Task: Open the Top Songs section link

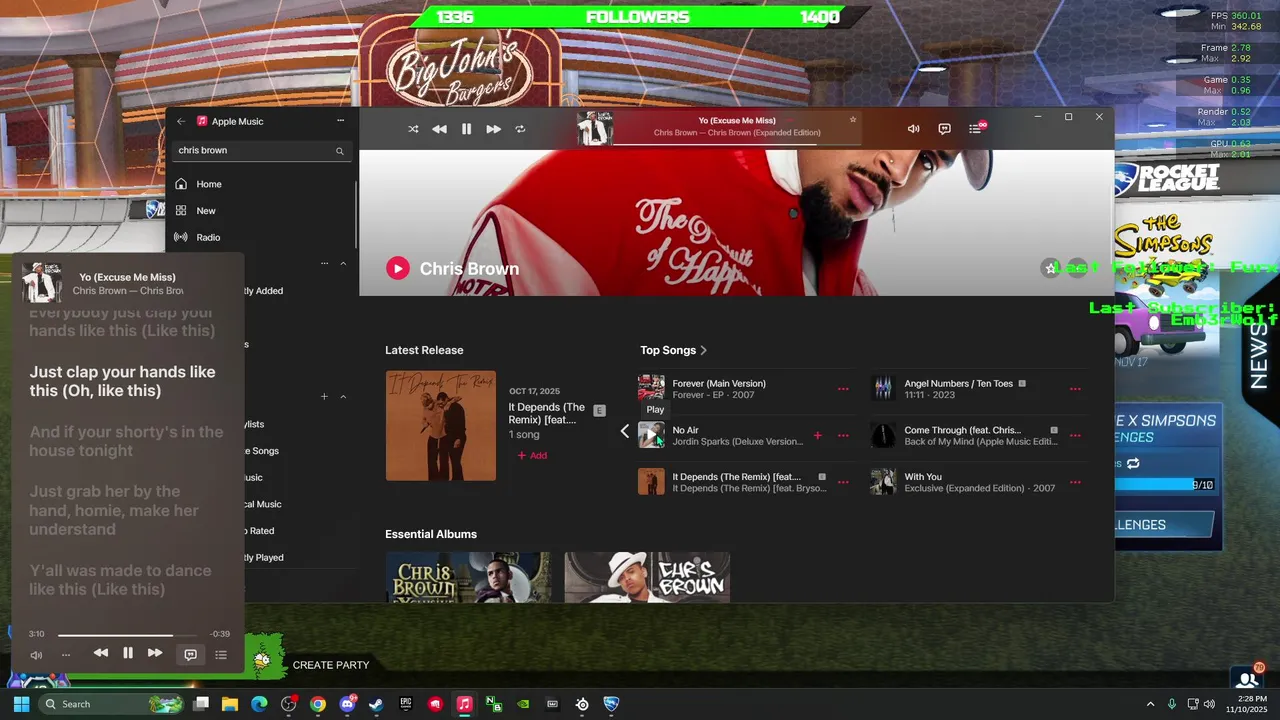Action: coord(674,350)
